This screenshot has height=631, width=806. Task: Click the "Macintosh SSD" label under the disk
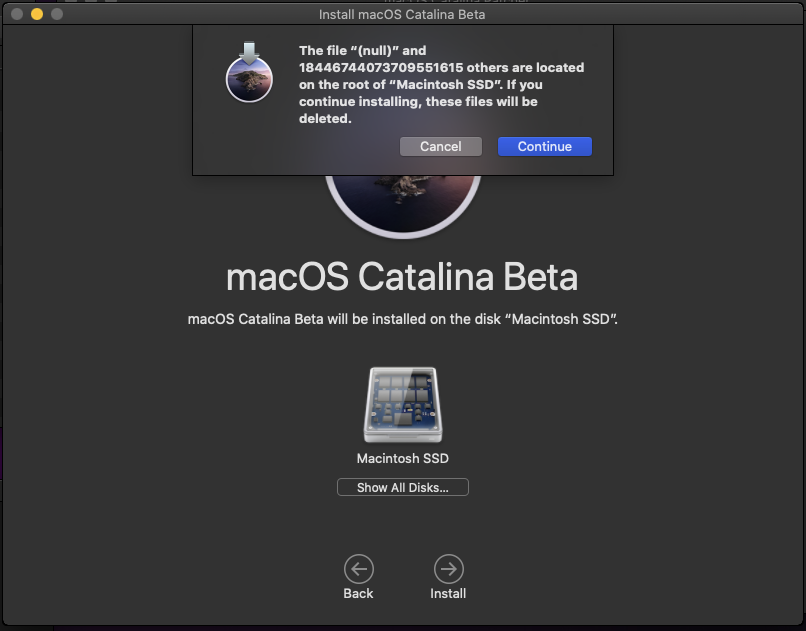pos(402,458)
